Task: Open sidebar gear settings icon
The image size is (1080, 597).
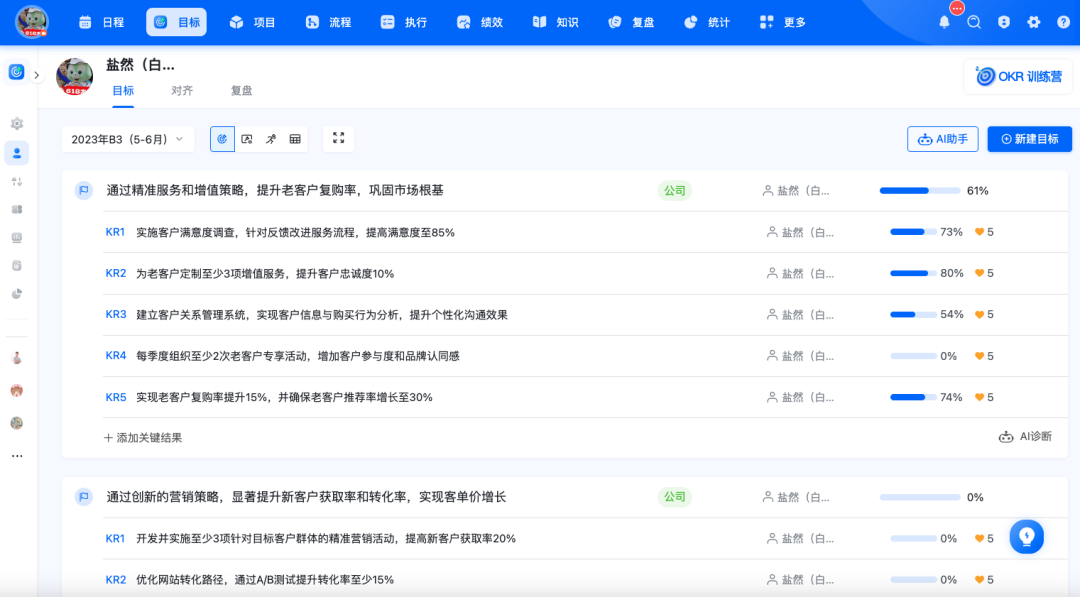Action: (17, 124)
